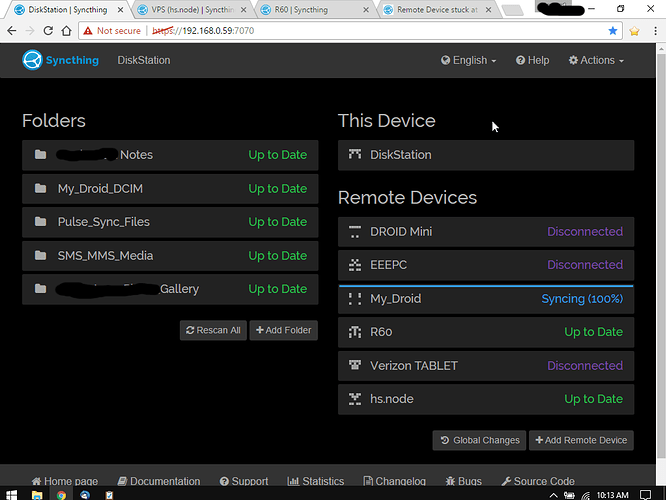Switch to the DiskStation | Syncthing tab
Image resolution: width=666 pixels, height=500 pixels.
67,9
